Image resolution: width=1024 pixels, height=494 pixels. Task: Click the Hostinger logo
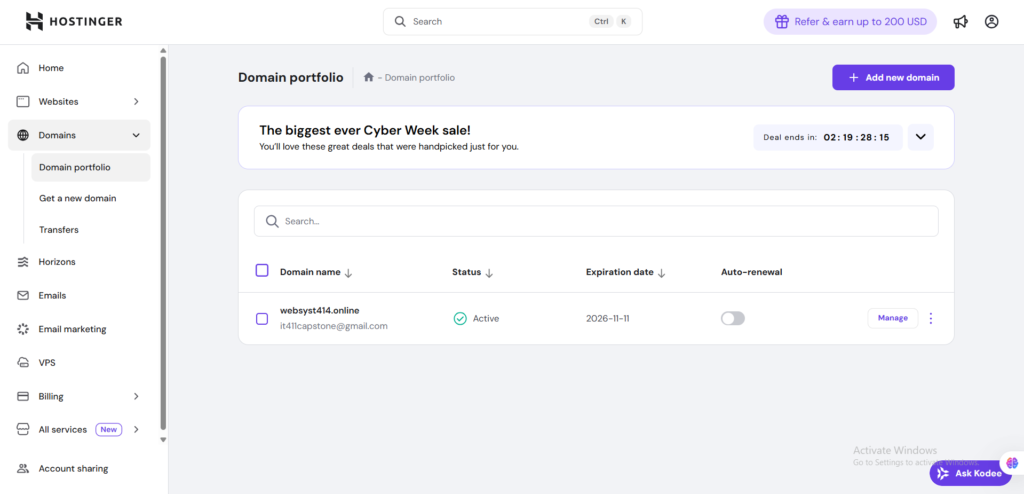74,21
